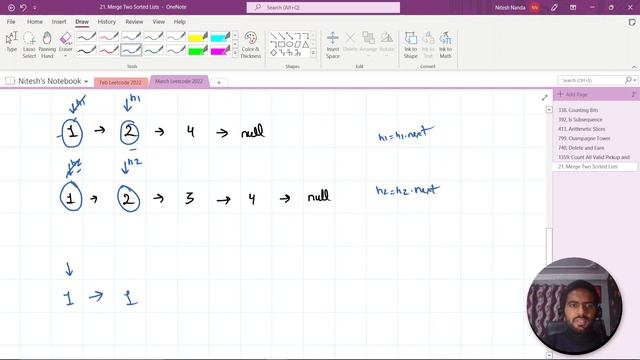Pick the magenta highlighter
The width and height of the screenshot is (640, 360).
point(220,51)
